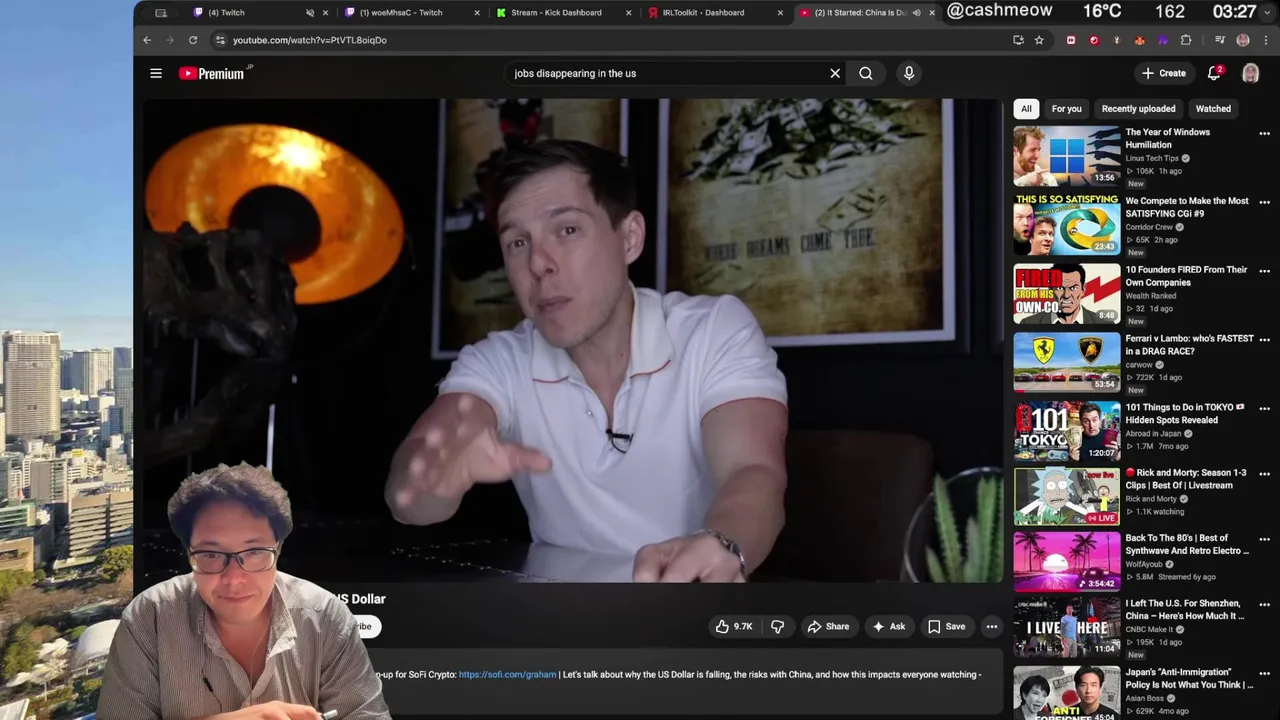
Task: Open the Chrome profile avatar
Action: pos(1243,40)
